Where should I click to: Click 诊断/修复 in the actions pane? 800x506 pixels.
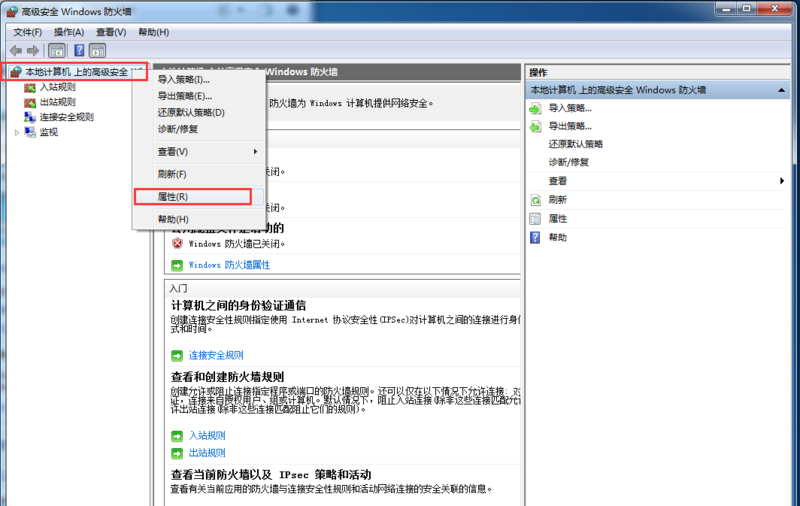tap(568, 162)
